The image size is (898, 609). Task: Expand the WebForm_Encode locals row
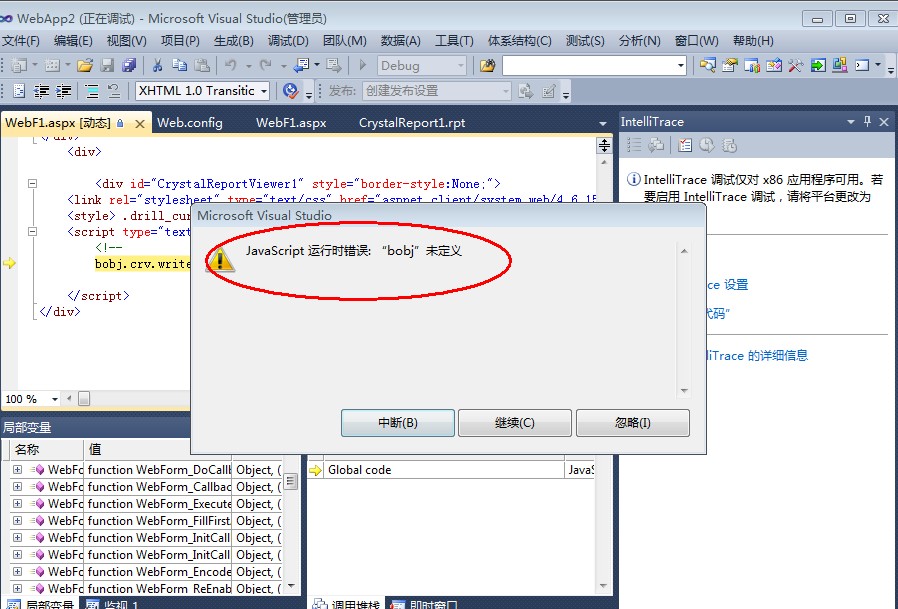point(18,572)
